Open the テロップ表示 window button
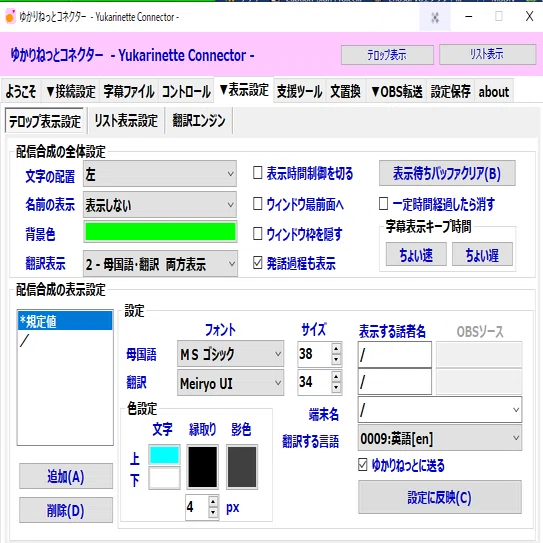The image size is (543, 543). point(387,55)
